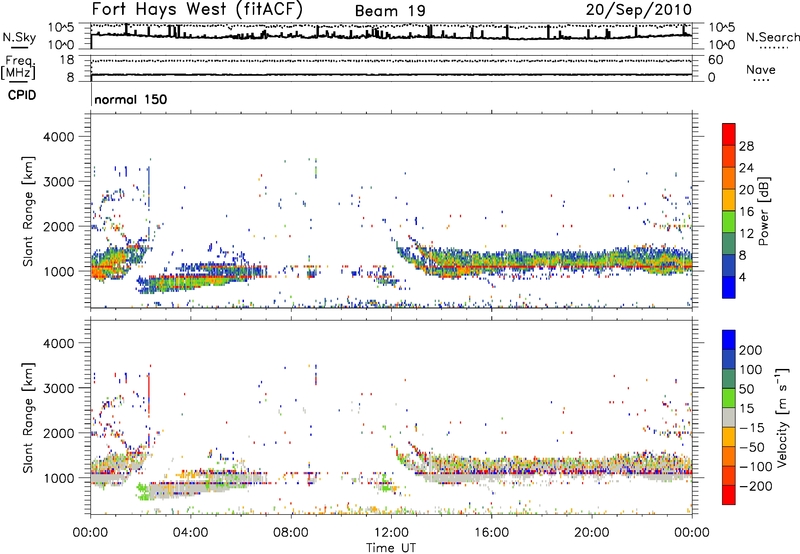Screen dimensions: 800x554
Task: Click the "Beam 19" label
Action: pyautogui.click(x=390, y=11)
